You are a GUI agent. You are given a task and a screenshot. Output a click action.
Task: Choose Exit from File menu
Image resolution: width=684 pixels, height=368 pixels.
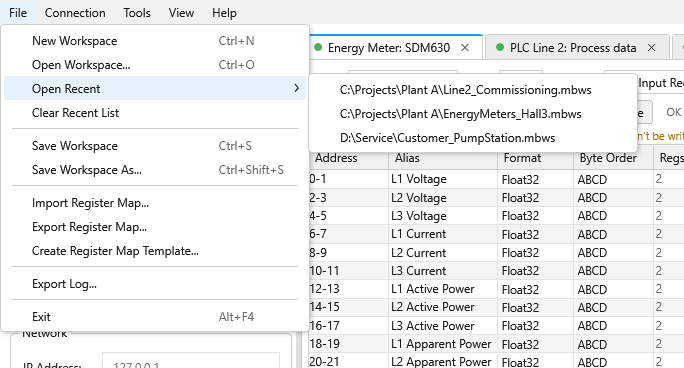tap(155, 317)
